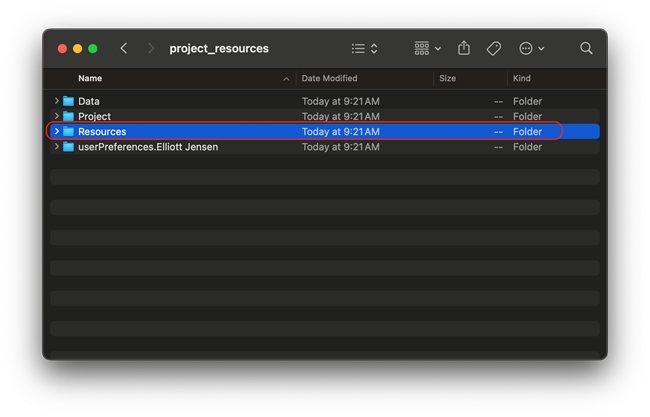Viewport: 650px width, 417px height.
Task: Sort by the Kind column header
Action: (x=522, y=78)
